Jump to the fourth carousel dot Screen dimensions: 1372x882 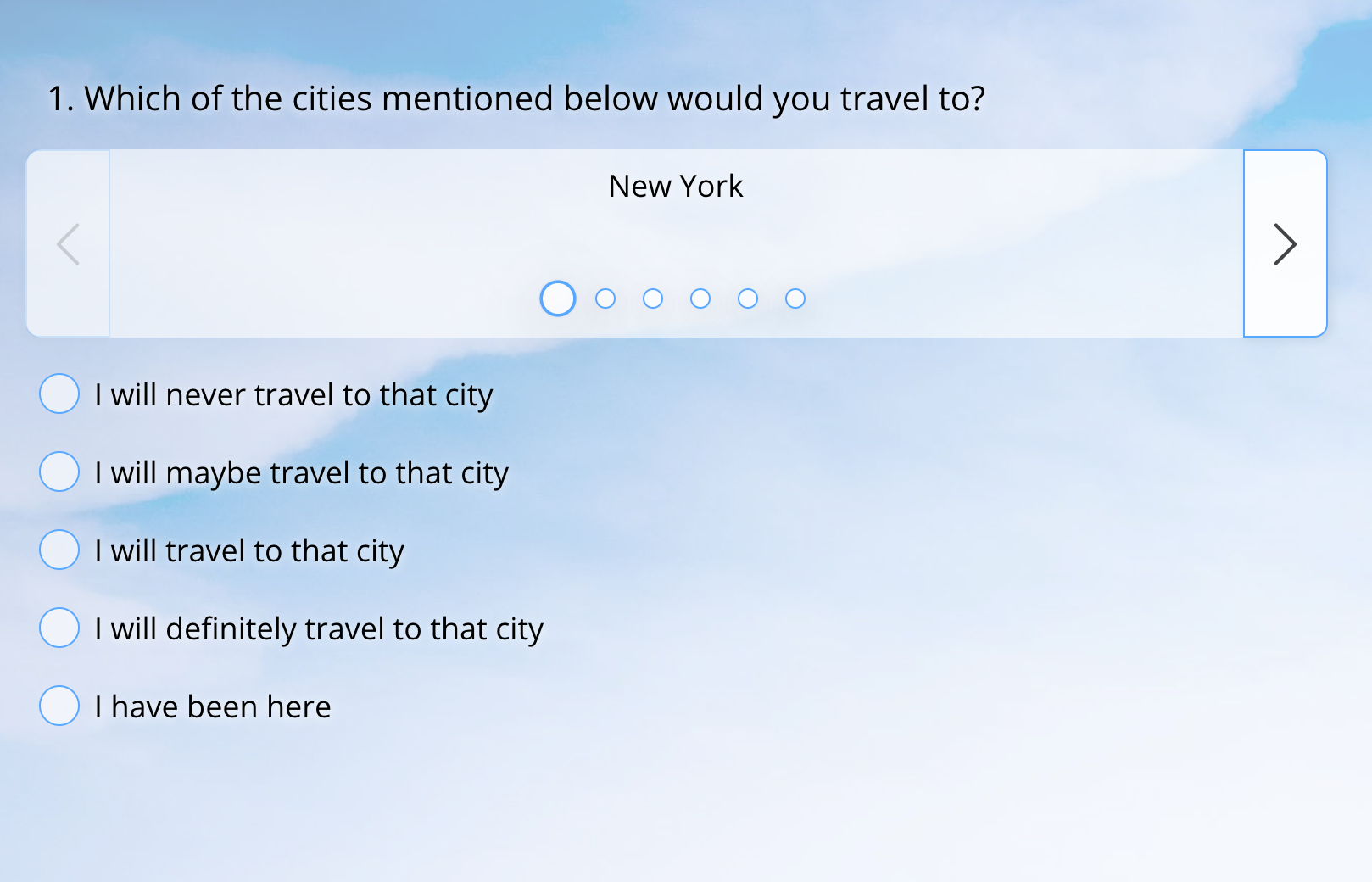click(x=700, y=299)
